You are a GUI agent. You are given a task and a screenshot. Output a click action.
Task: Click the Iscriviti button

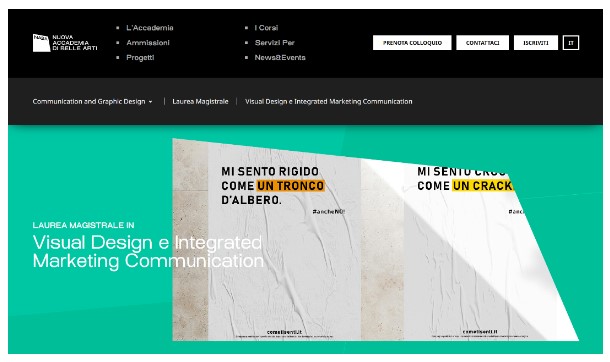click(536, 43)
